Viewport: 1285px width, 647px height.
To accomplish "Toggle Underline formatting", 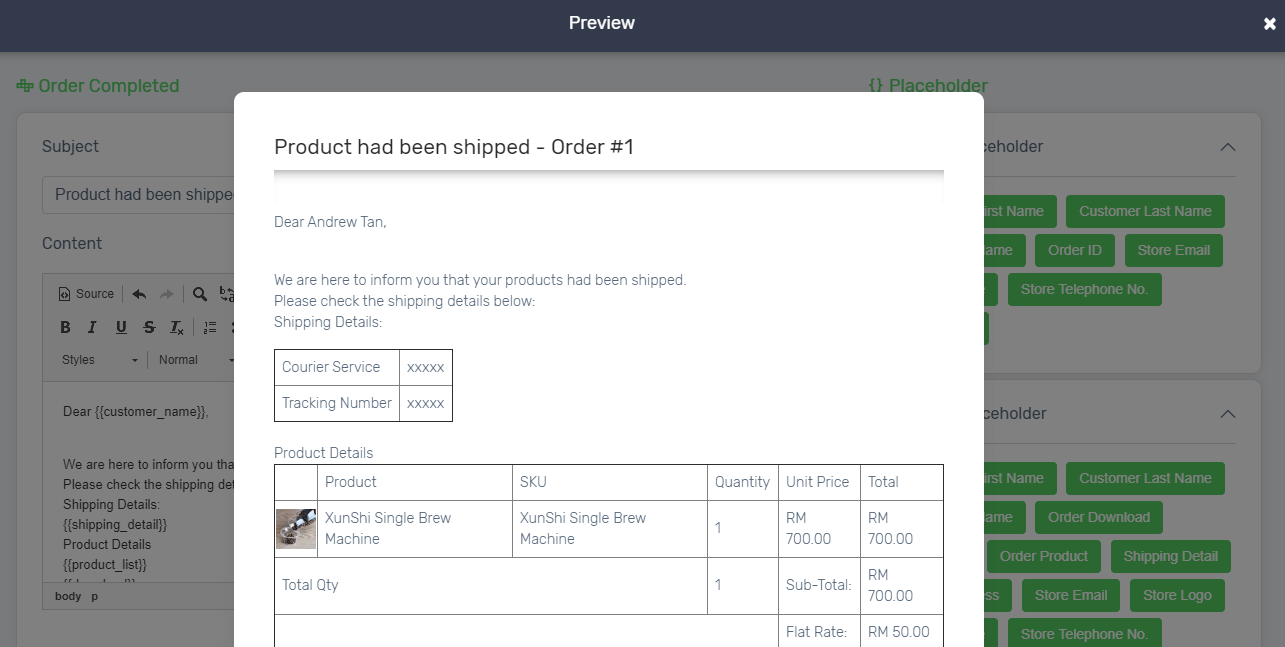I will 121,327.
